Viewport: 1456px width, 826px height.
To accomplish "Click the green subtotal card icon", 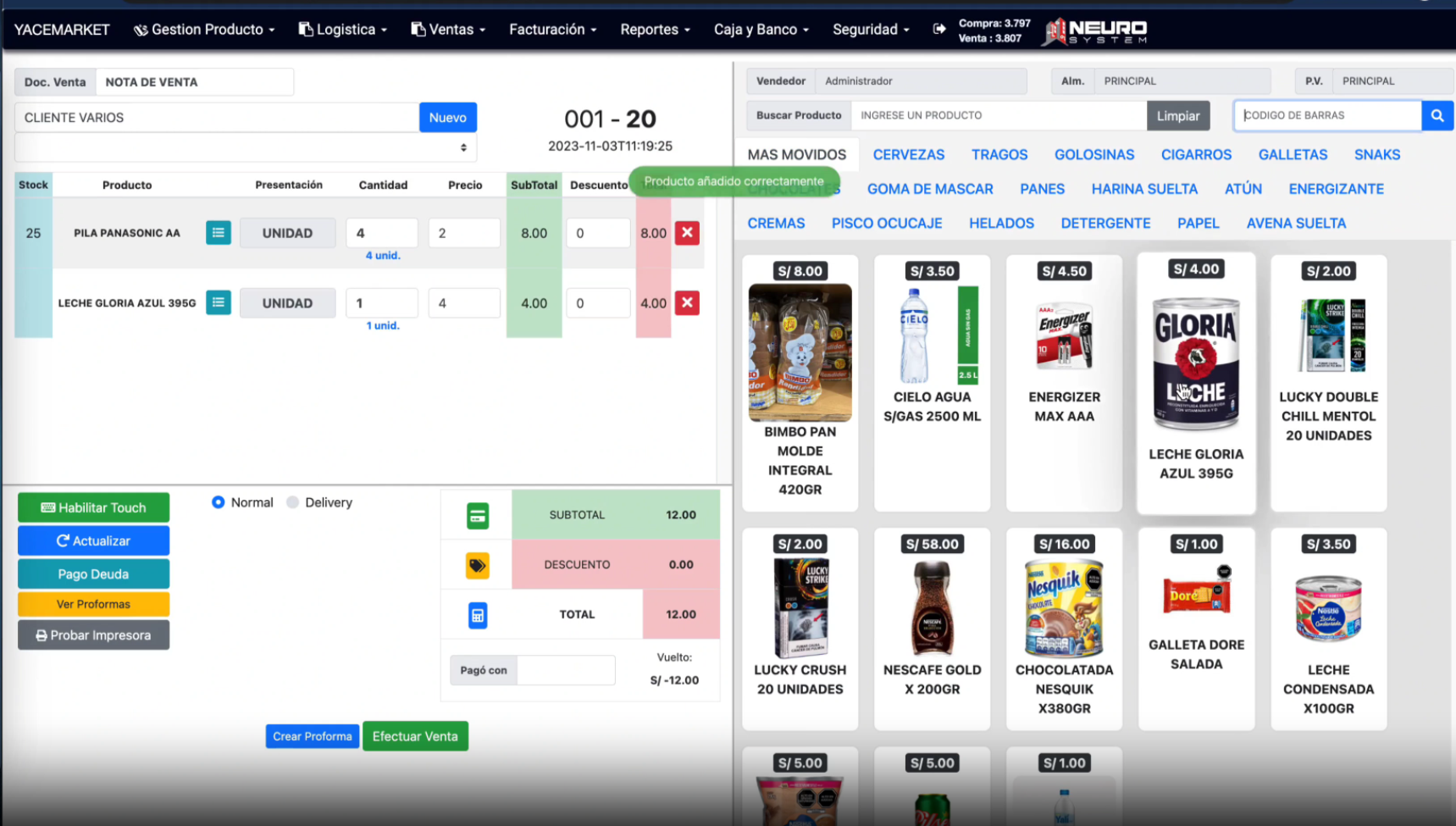I will (478, 515).
